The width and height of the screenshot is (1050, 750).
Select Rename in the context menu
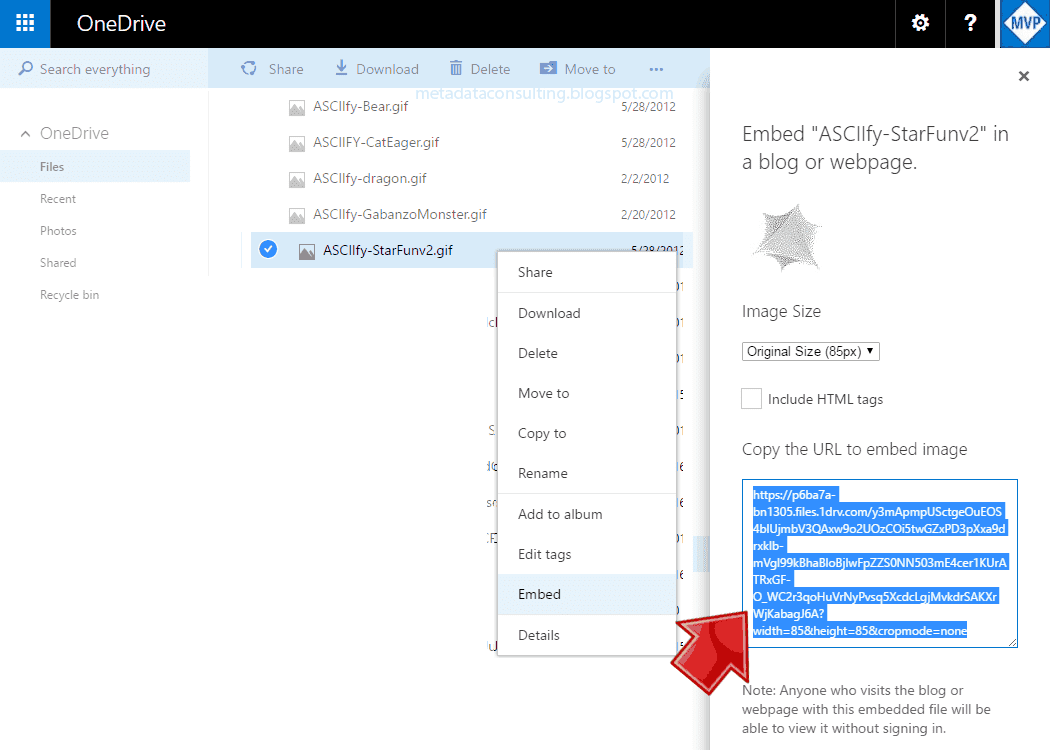click(541, 473)
